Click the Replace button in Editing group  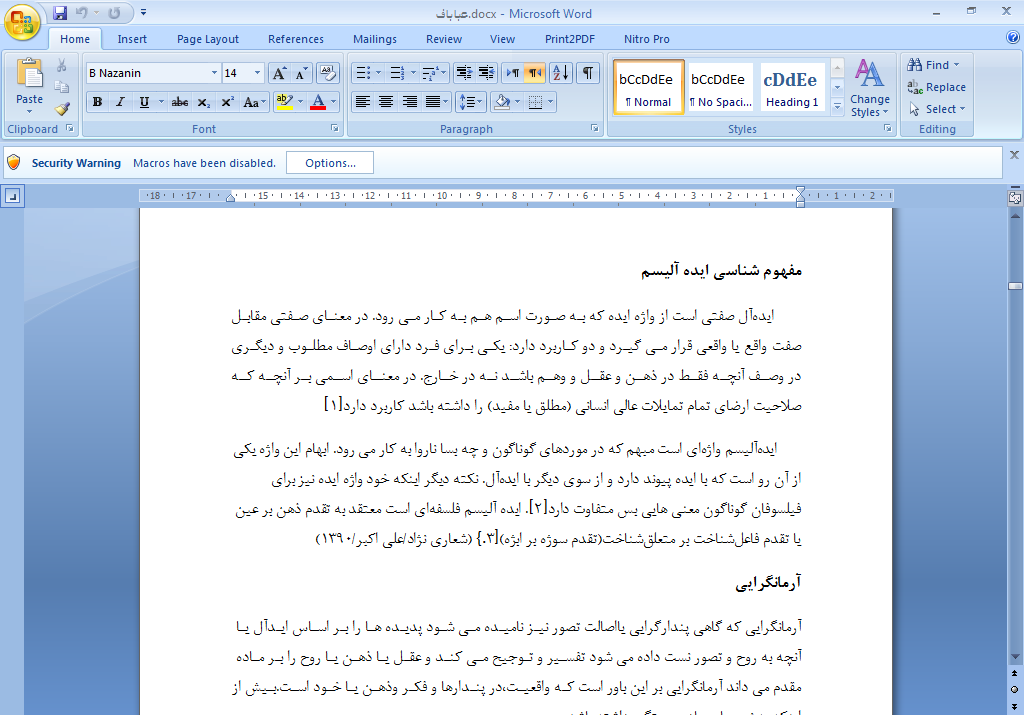tap(936, 87)
